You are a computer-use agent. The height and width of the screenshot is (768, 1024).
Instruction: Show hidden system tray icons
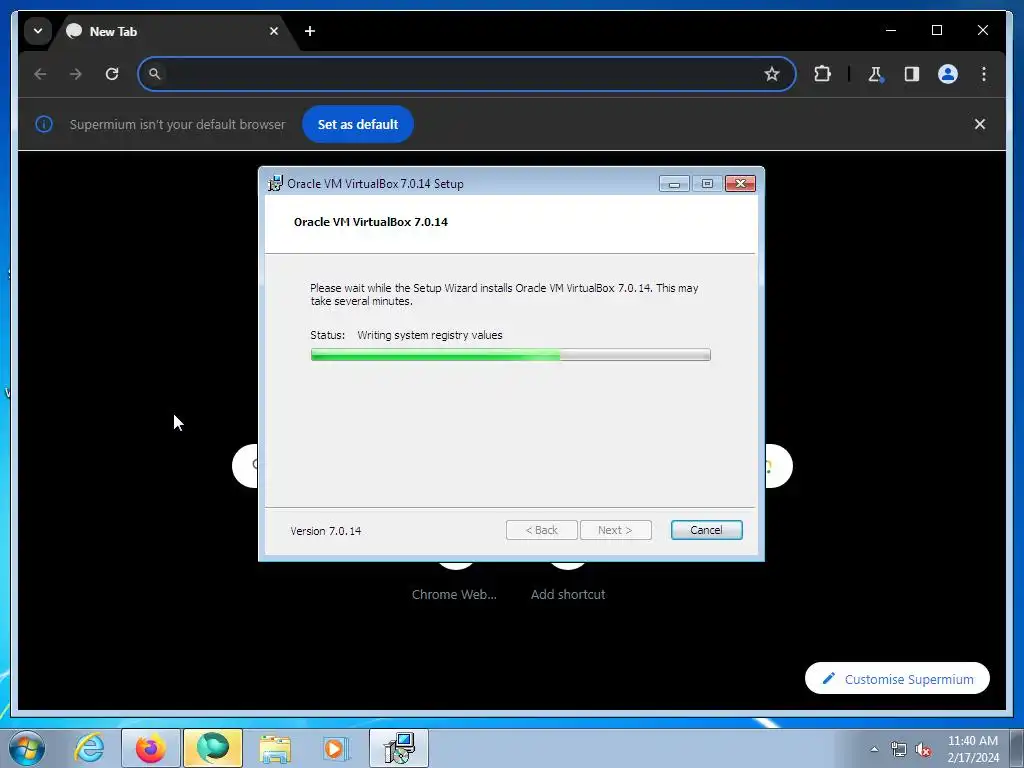(874, 749)
